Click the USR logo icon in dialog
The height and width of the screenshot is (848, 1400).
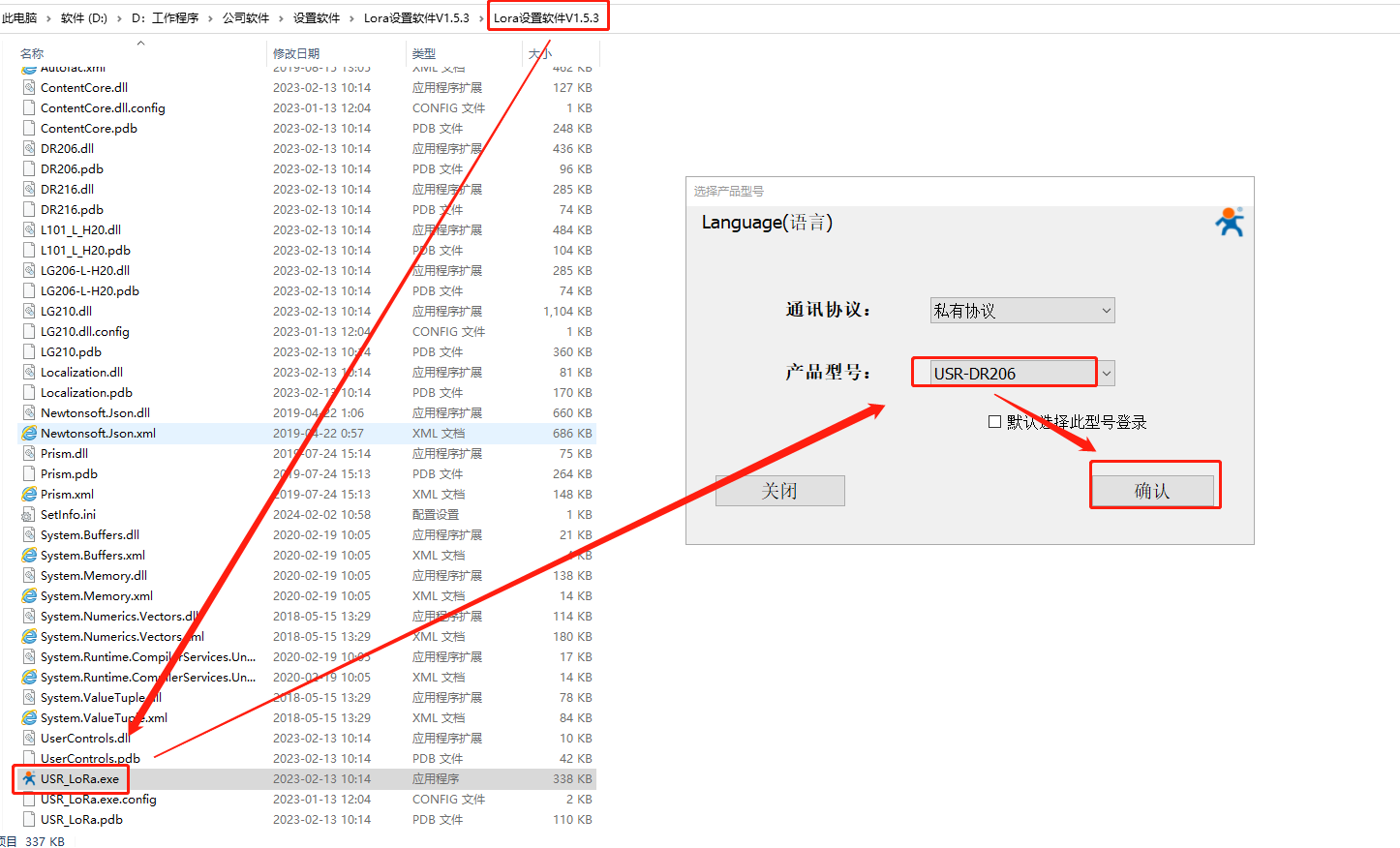1230,222
